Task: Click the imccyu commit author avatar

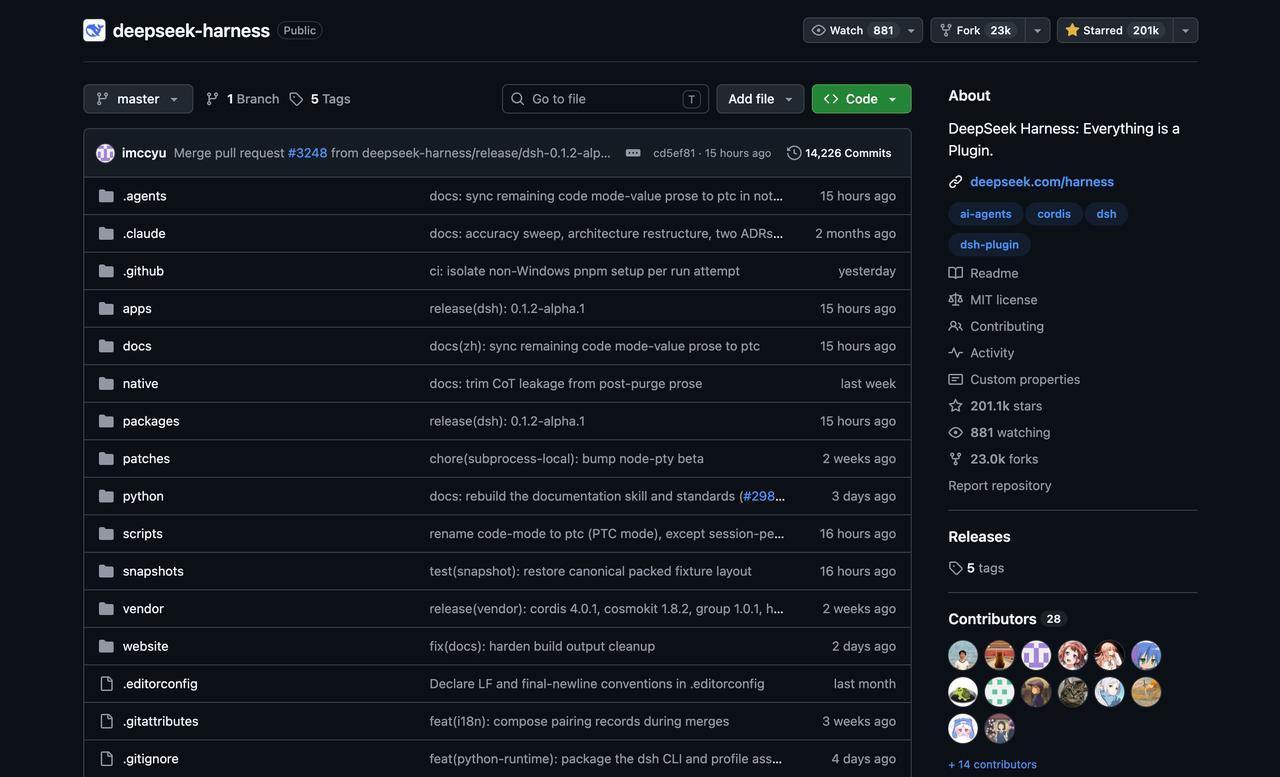Action: 105,153
